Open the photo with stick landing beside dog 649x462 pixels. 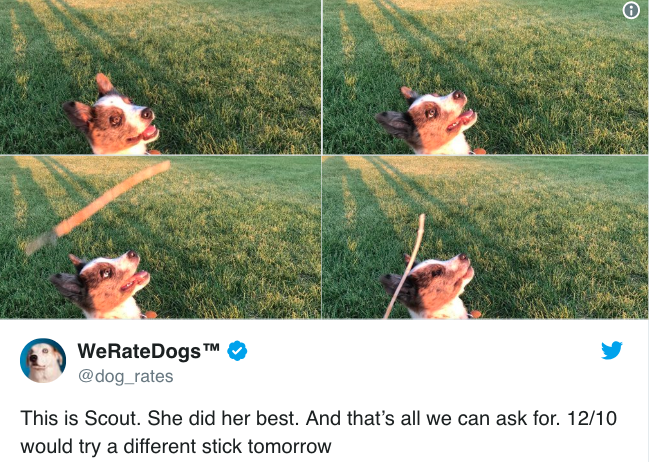[486, 237]
